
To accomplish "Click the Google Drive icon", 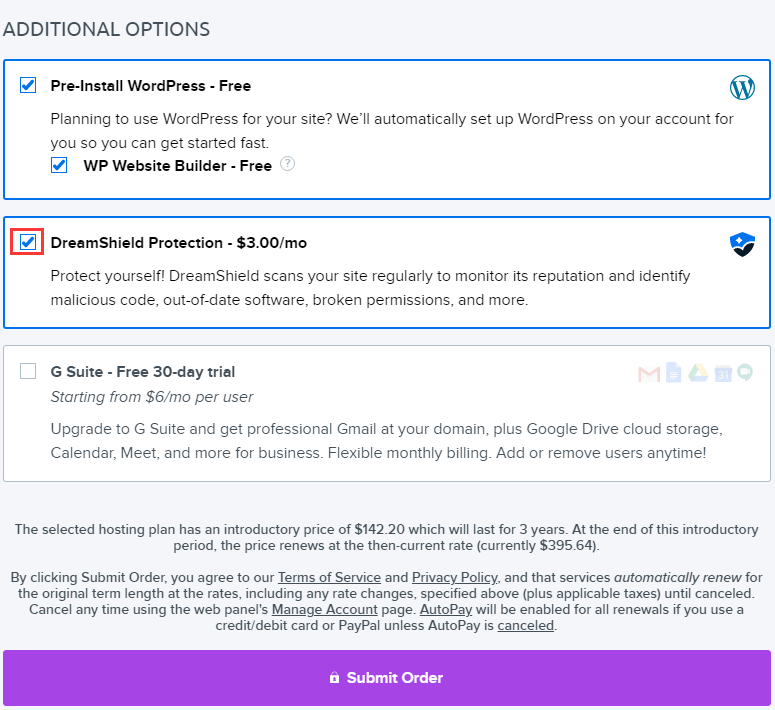I will pyautogui.click(x=698, y=373).
